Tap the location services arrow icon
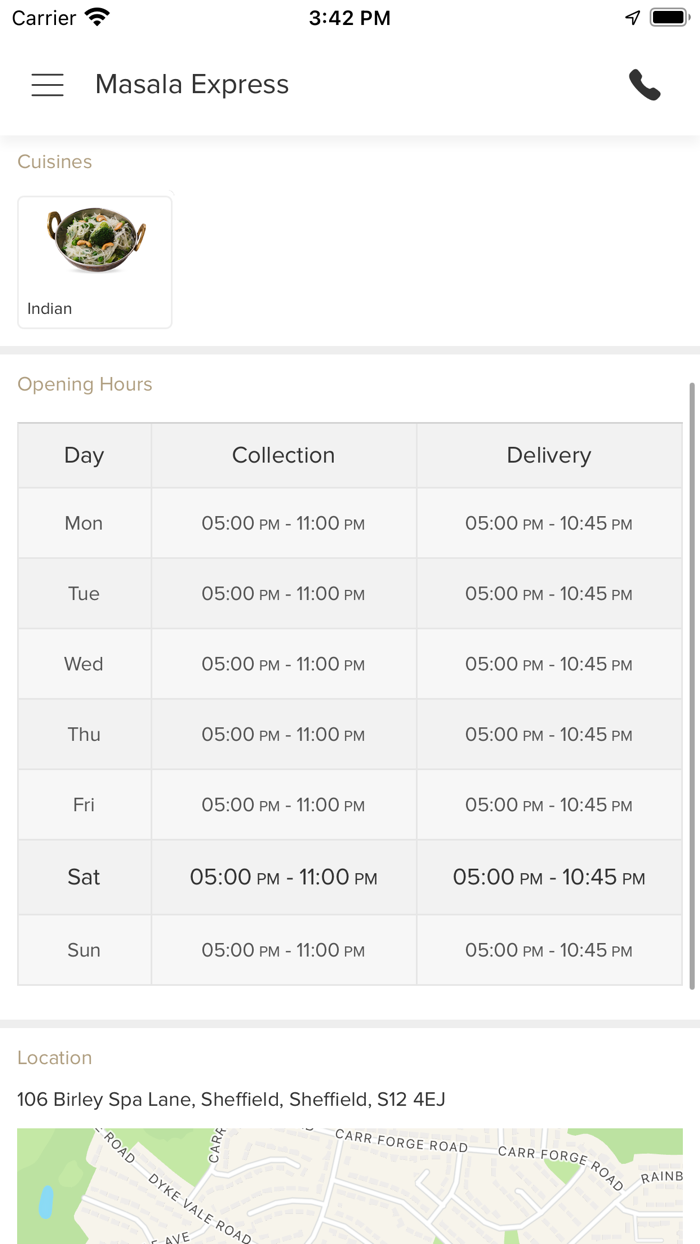This screenshot has height=1244, width=700. (632, 17)
